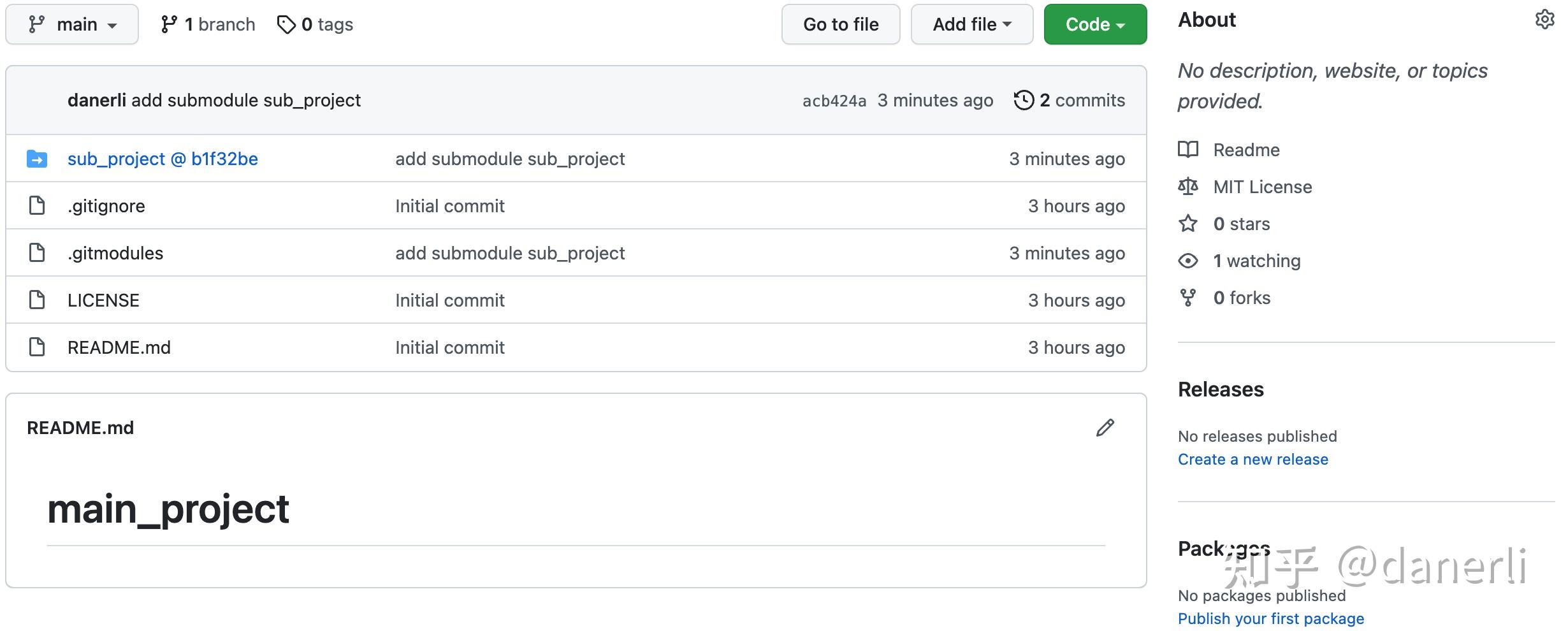
Task: Open the .gitmodules file
Action: pyautogui.click(x=115, y=252)
